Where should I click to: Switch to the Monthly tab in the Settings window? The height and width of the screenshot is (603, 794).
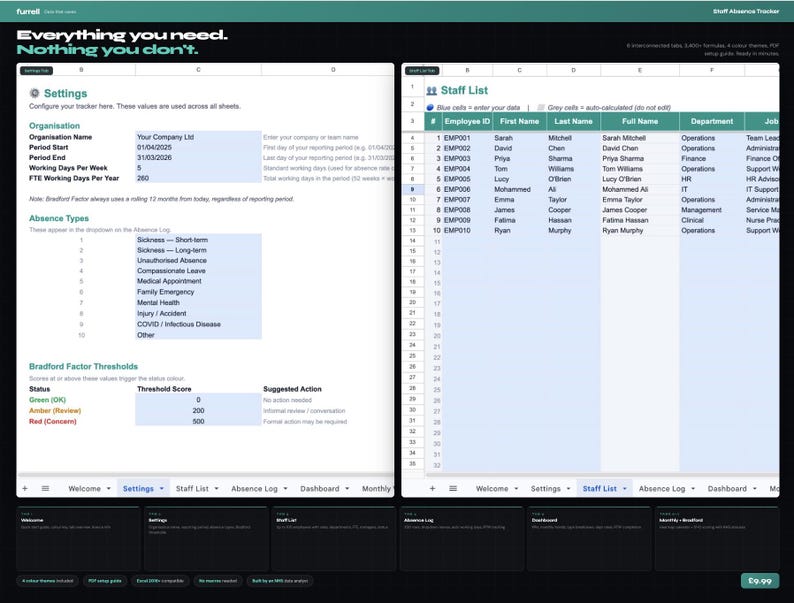(x=376, y=489)
